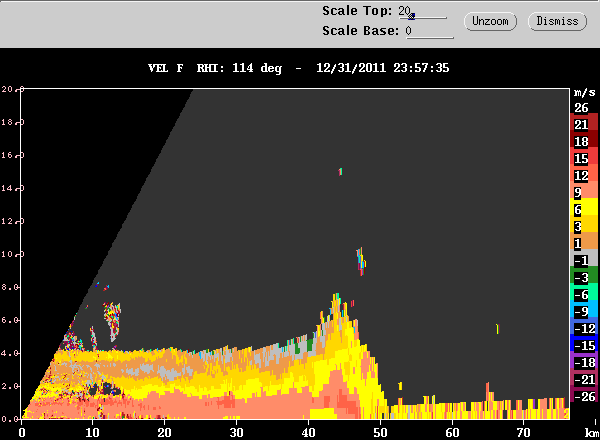
Task: Click the km units label on axis
Action: (592, 432)
